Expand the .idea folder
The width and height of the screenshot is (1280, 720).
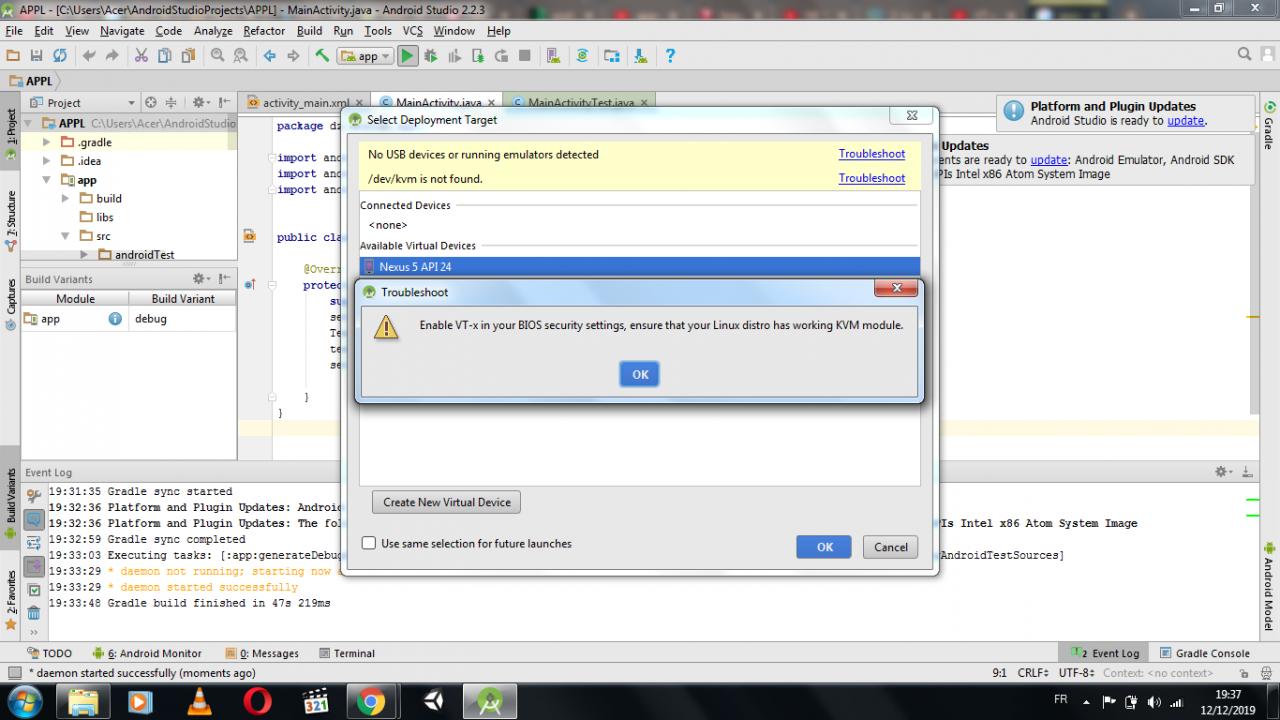tap(47, 161)
